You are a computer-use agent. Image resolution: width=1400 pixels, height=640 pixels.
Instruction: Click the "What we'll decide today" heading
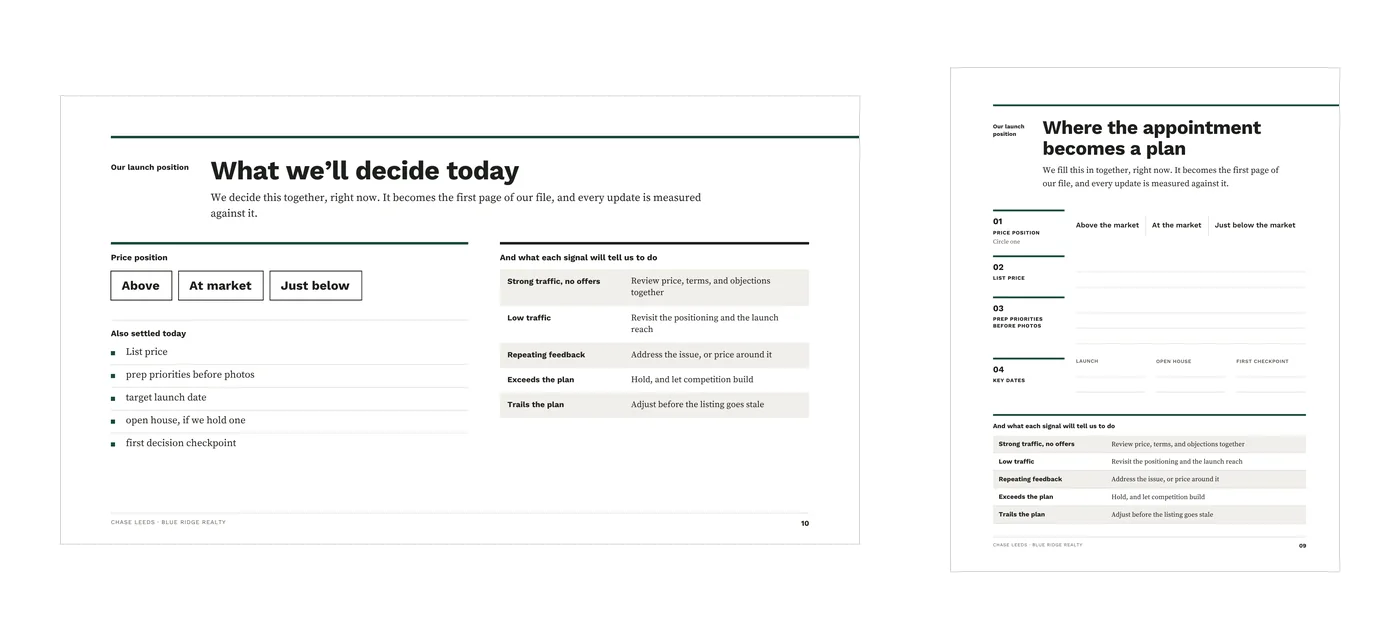pos(365,171)
